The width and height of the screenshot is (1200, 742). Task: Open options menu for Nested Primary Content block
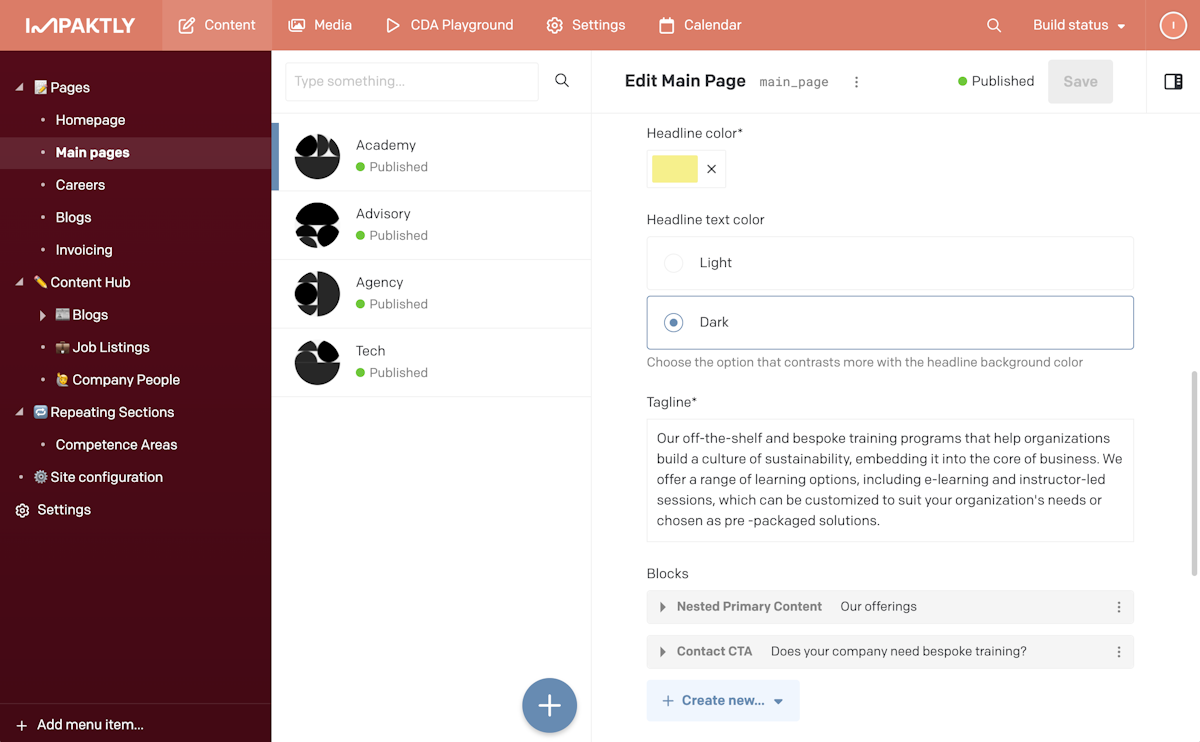(x=1119, y=607)
